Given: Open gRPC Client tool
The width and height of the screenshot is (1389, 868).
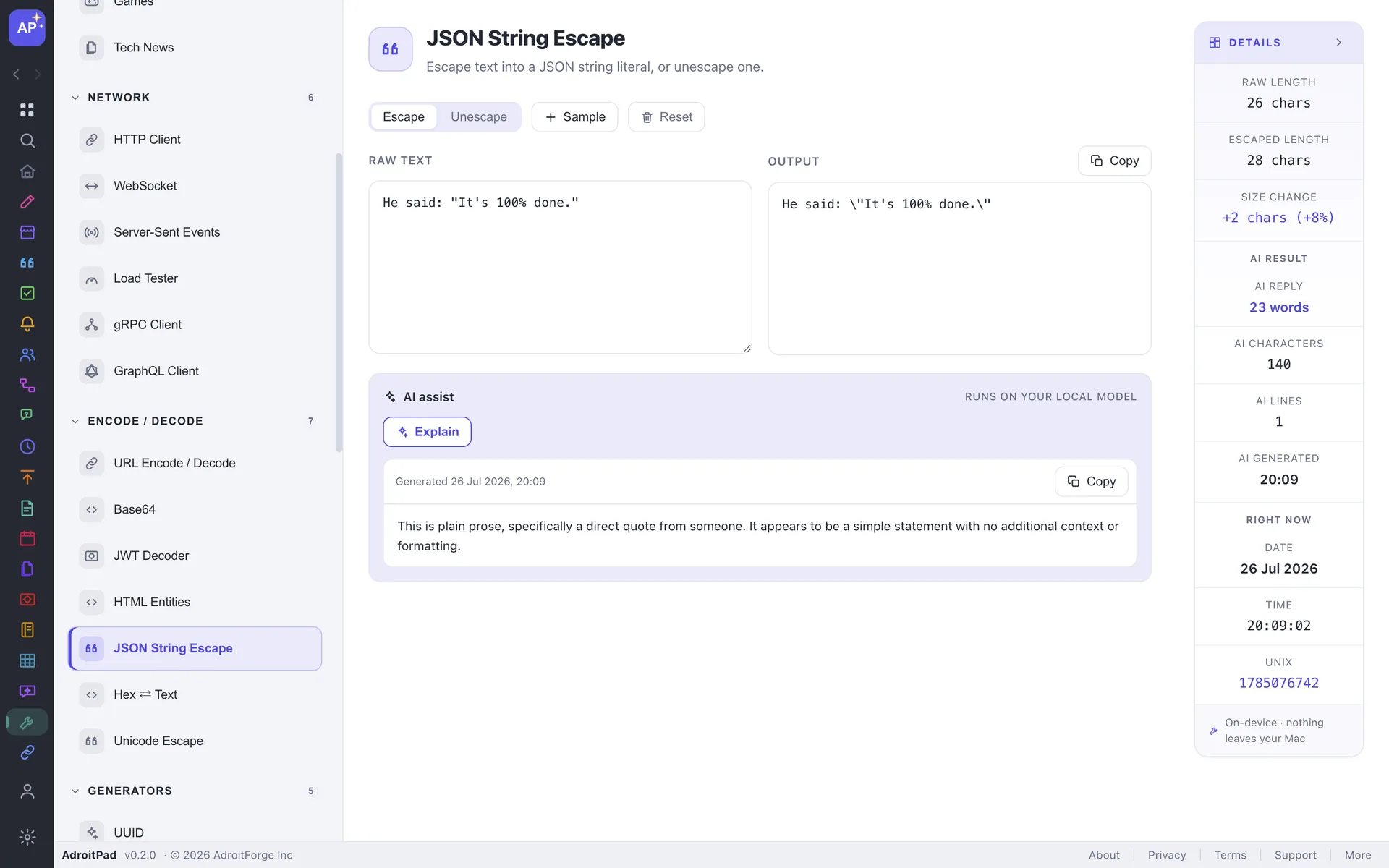Looking at the screenshot, I should pyautogui.click(x=195, y=325).
